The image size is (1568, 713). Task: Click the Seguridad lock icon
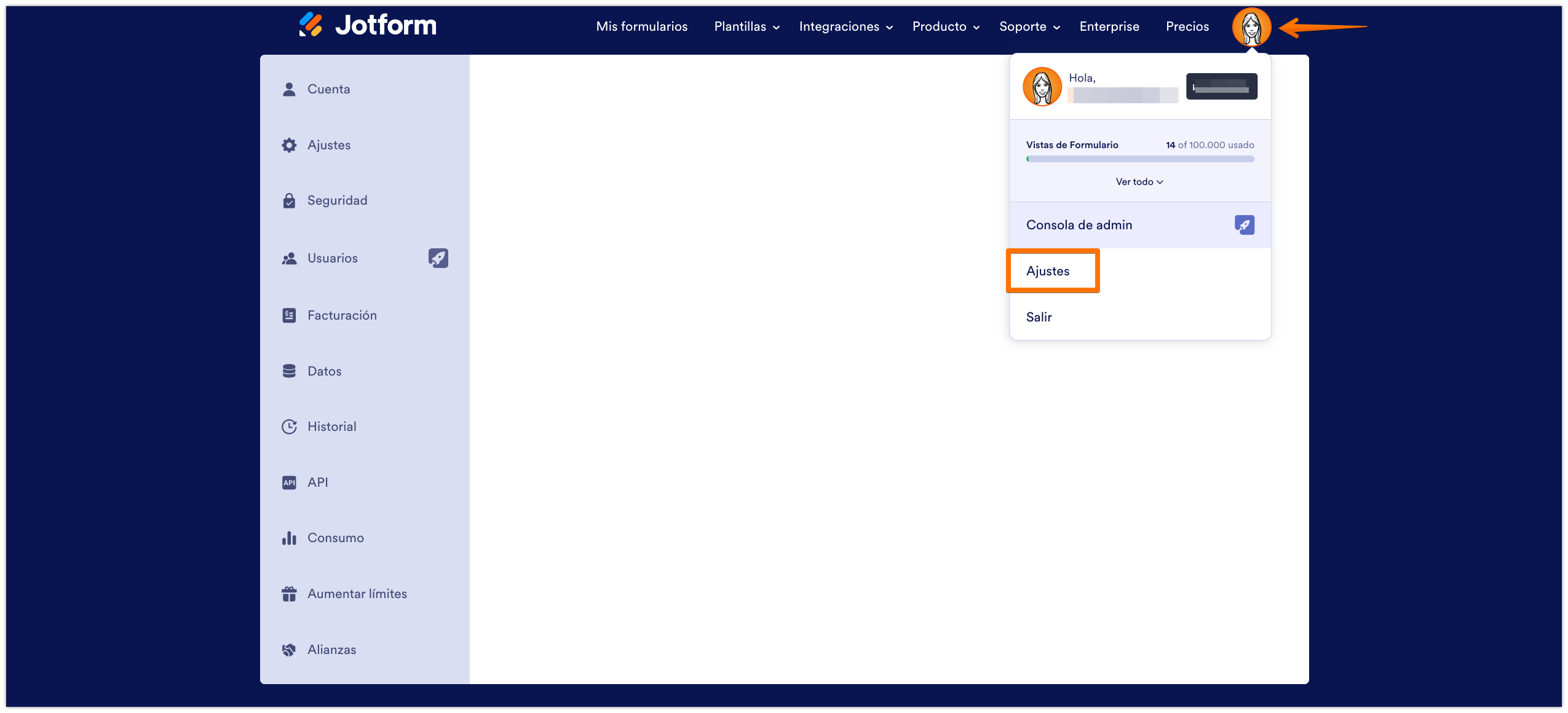pos(289,200)
